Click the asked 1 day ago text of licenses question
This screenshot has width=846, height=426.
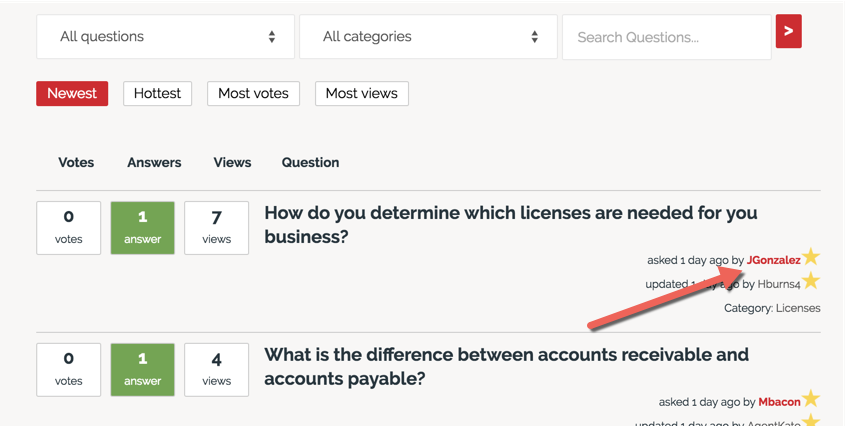coord(688,260)
